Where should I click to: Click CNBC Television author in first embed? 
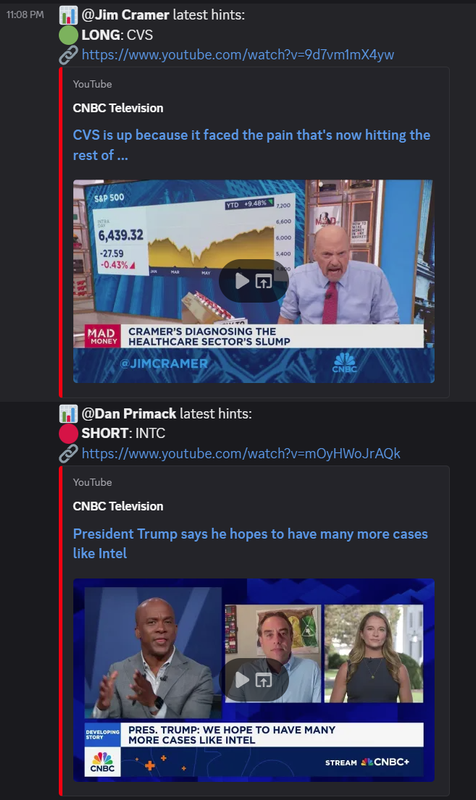pyautogui.click(x=118, y=108)
